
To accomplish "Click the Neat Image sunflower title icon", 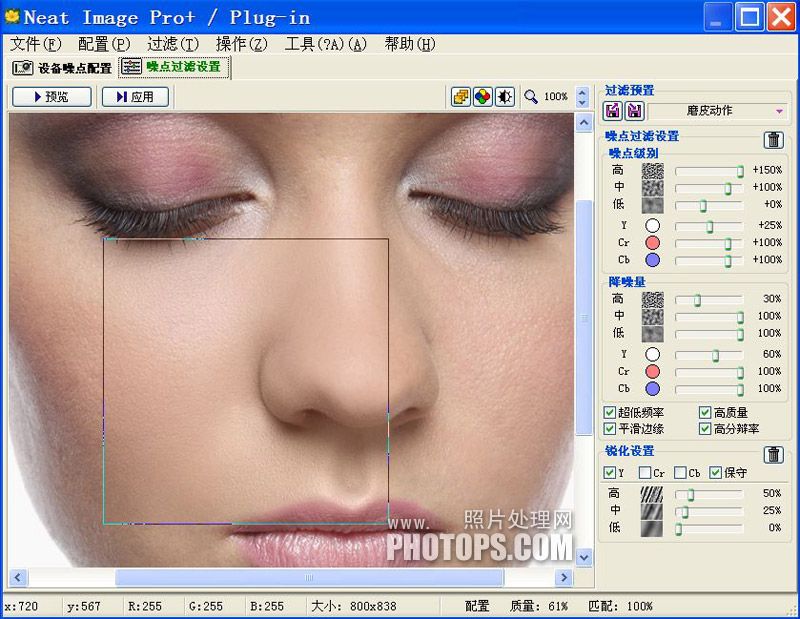I will [x=12, y=17].
